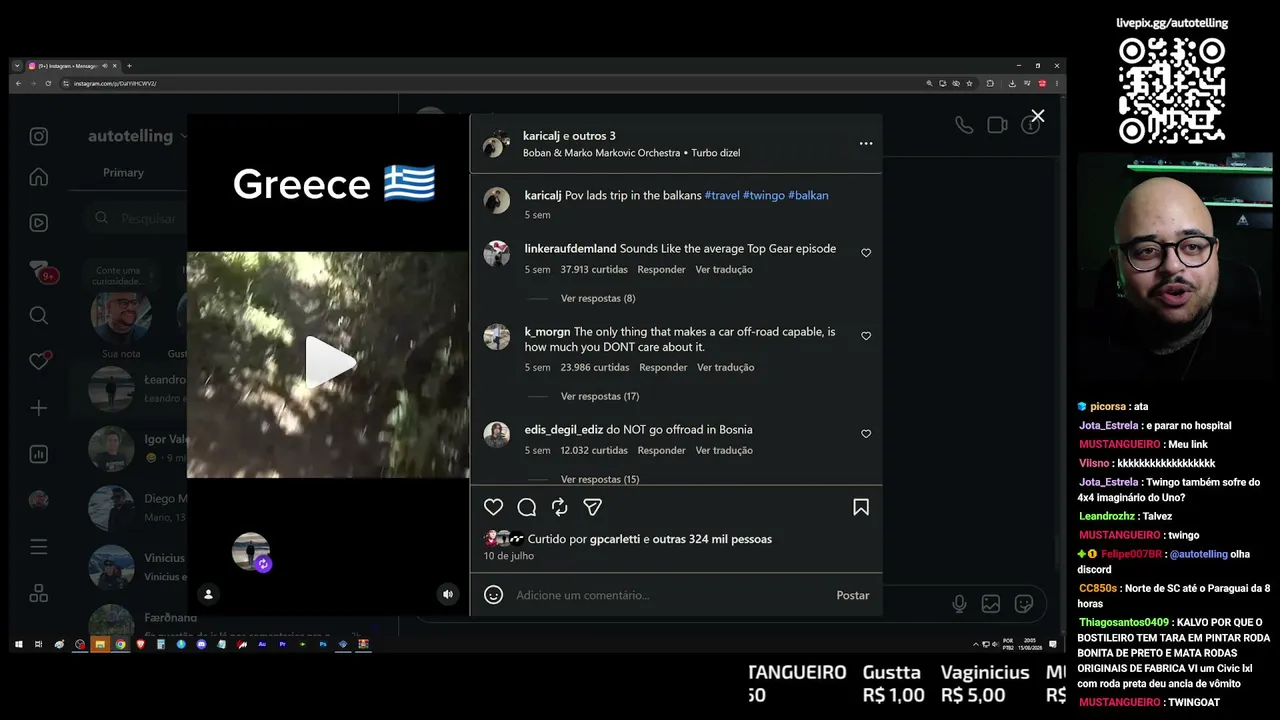Start a video call in chat header
The image size is (1280, 720).
(997, 125)
